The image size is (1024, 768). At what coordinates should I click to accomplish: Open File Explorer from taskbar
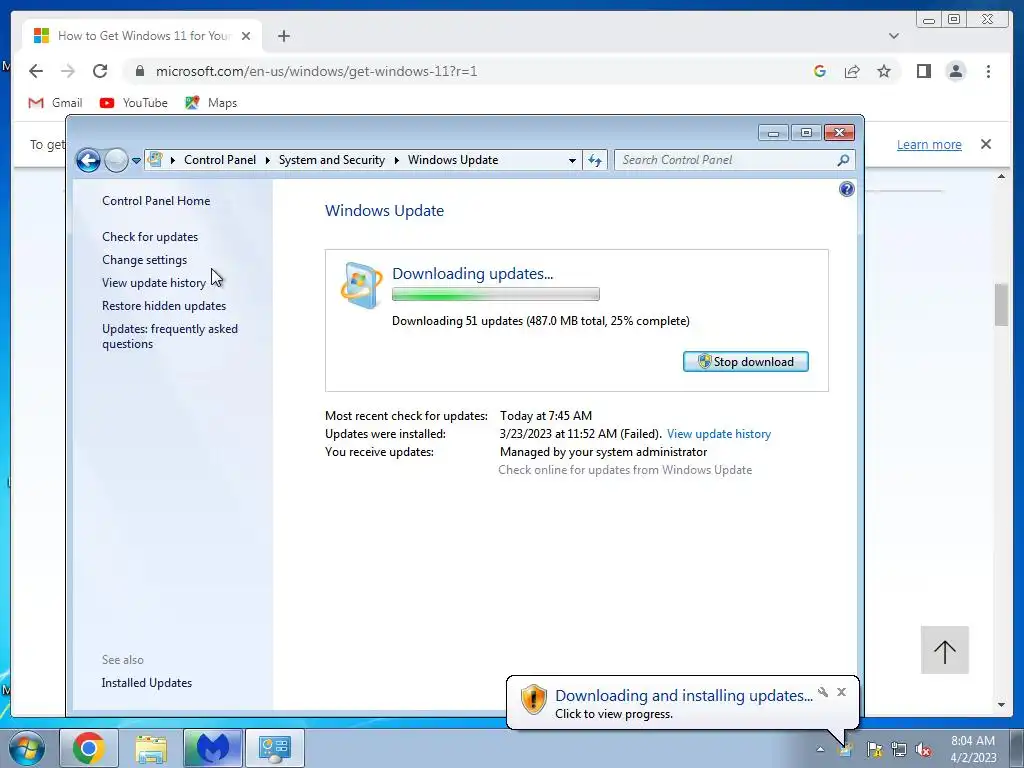pos(151,748)
